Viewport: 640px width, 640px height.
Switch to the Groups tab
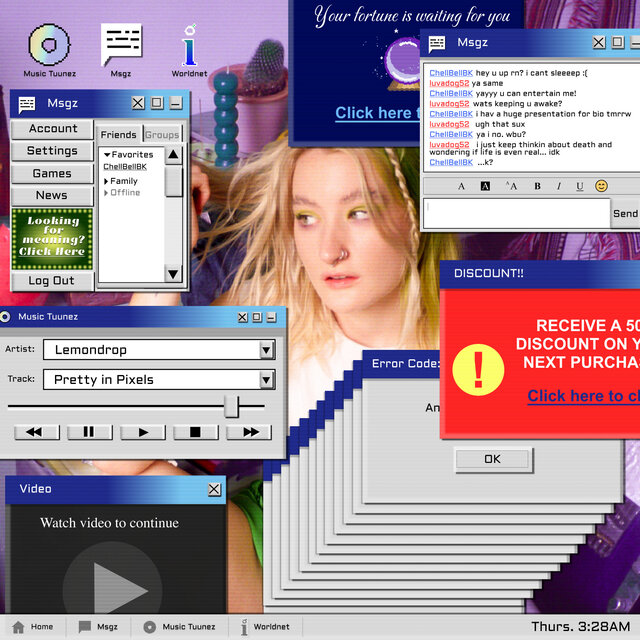162,134
